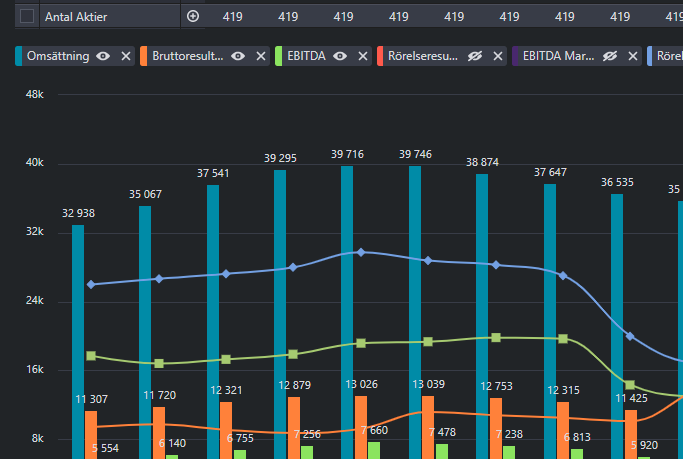This screenshot has height=459, width=683.
Task: Remove the Rörelseresultat chip
Action: [x=498, y=56]
